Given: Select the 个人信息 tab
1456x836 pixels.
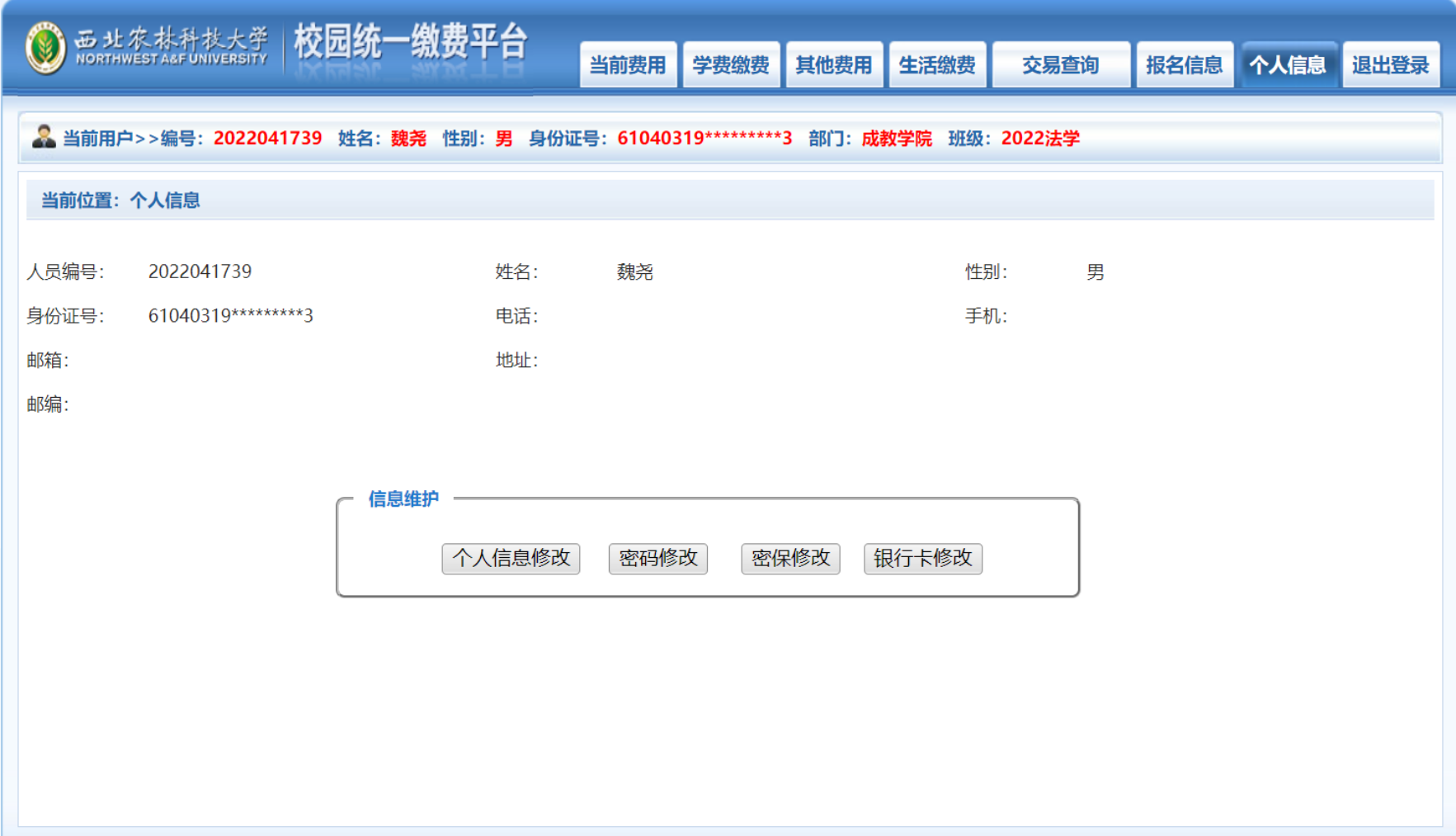Looking at the screenshot, I should tap(1288, 64).
